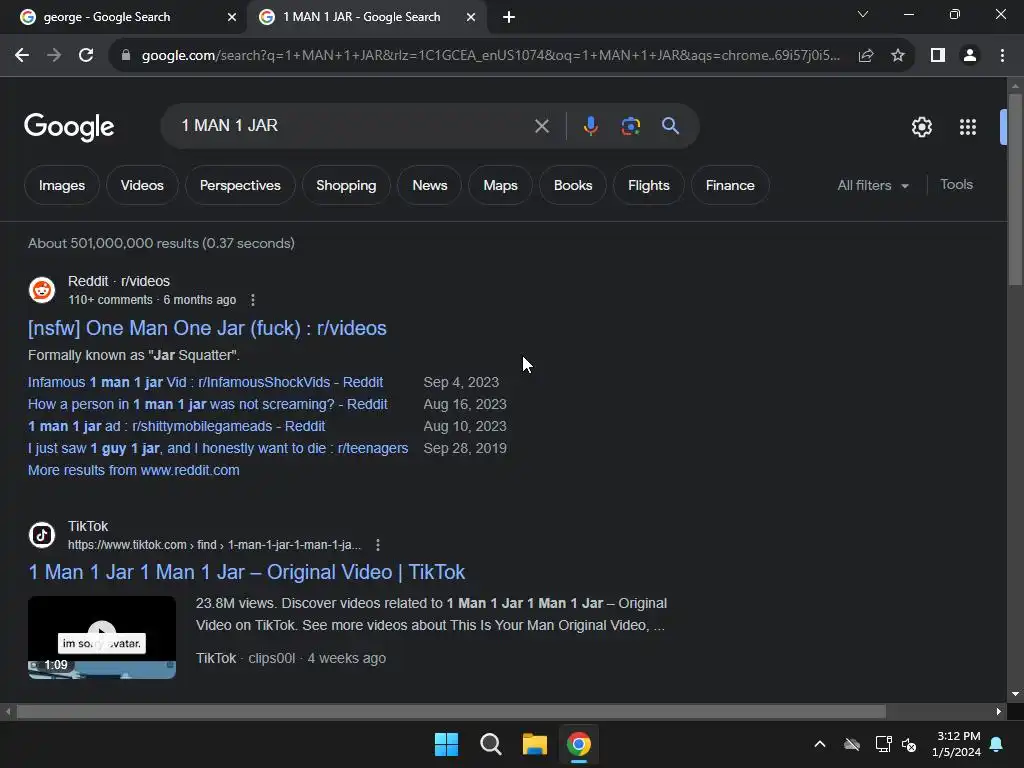
Task: Click the TikTok site favicon
Action: click(42, 535)
